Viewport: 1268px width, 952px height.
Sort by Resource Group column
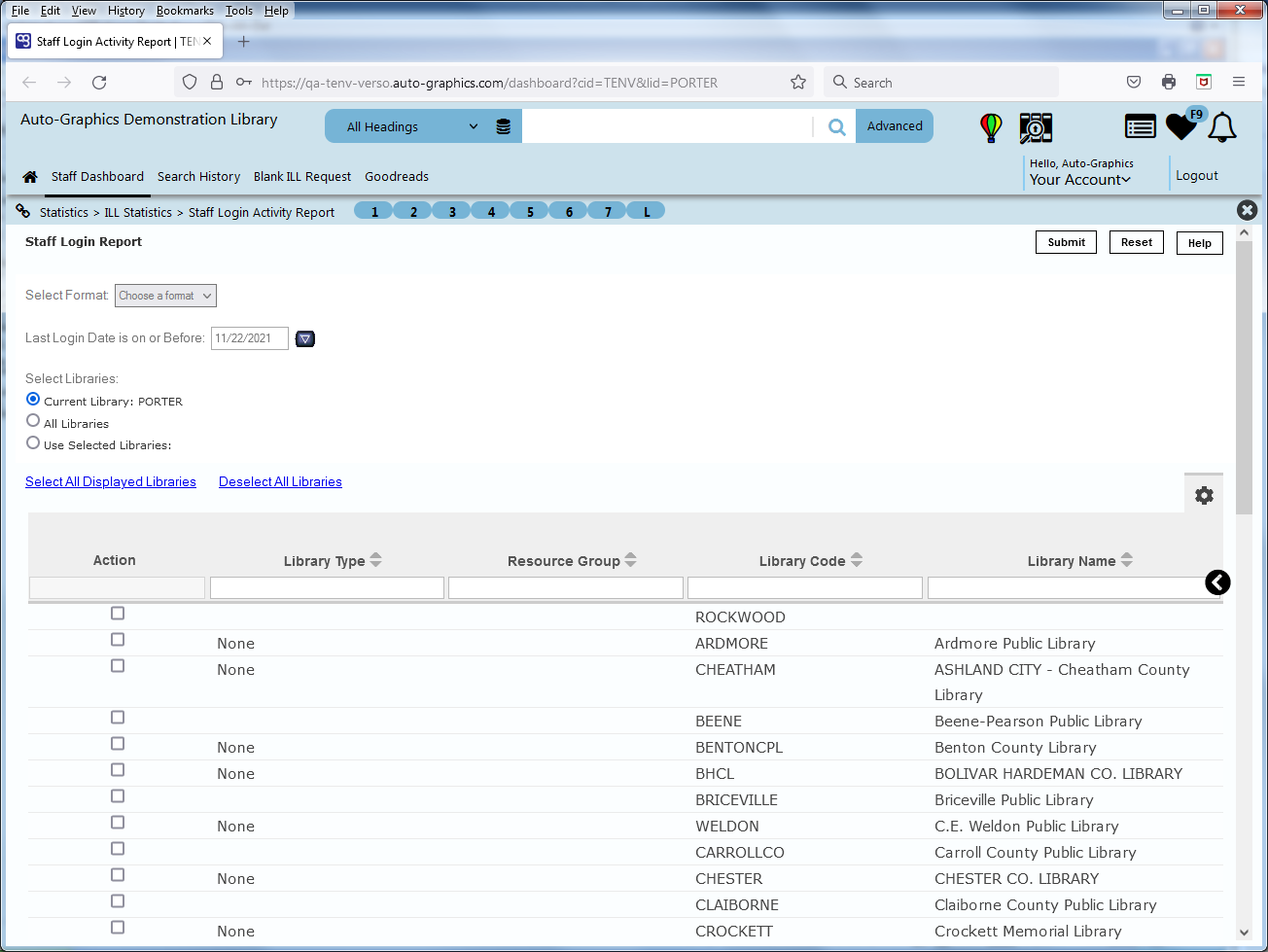tap(631, 560)
